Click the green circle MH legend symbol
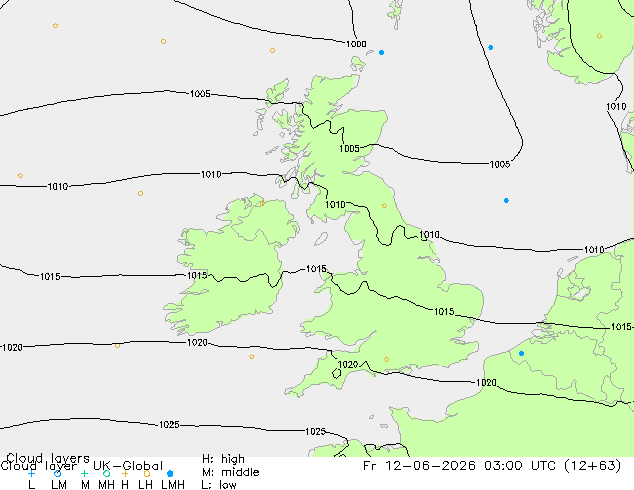 pos(106,473)
